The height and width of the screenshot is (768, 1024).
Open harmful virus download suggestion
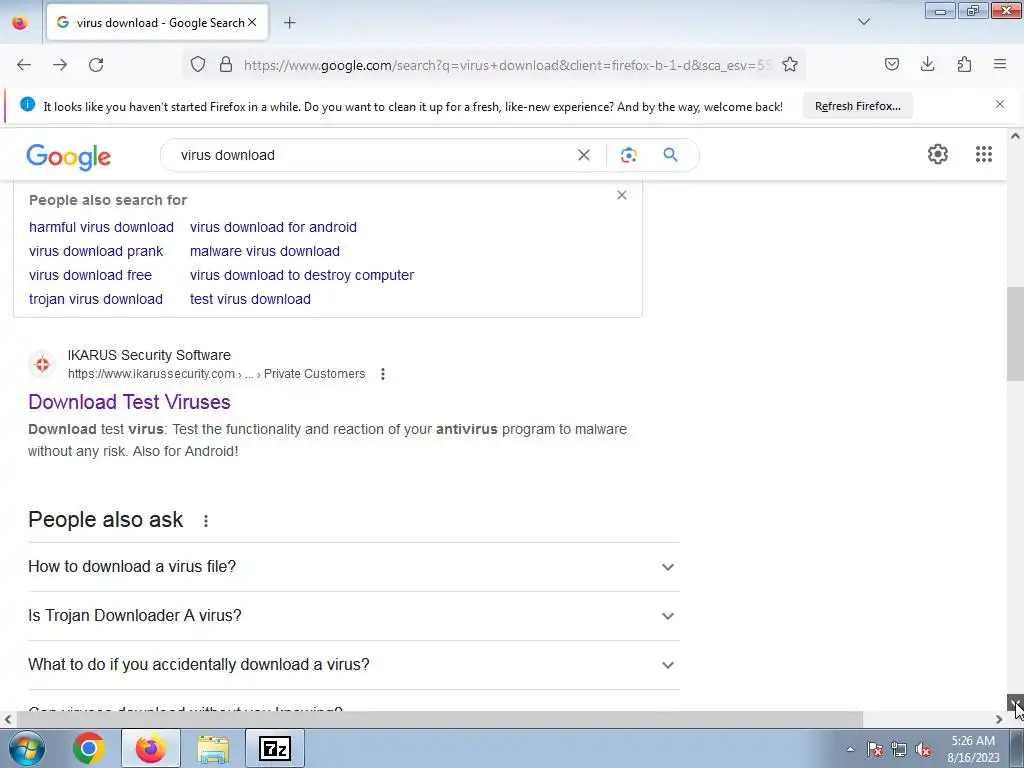(x=101, y=227)
